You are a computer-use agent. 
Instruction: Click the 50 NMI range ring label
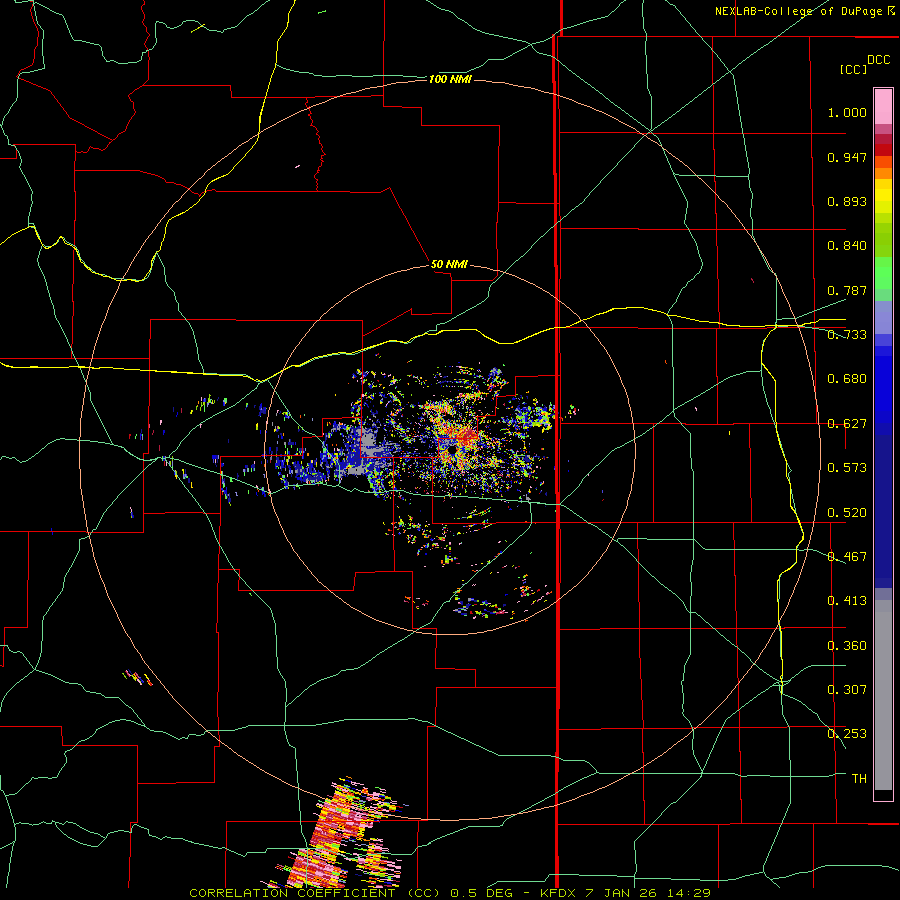449,265
